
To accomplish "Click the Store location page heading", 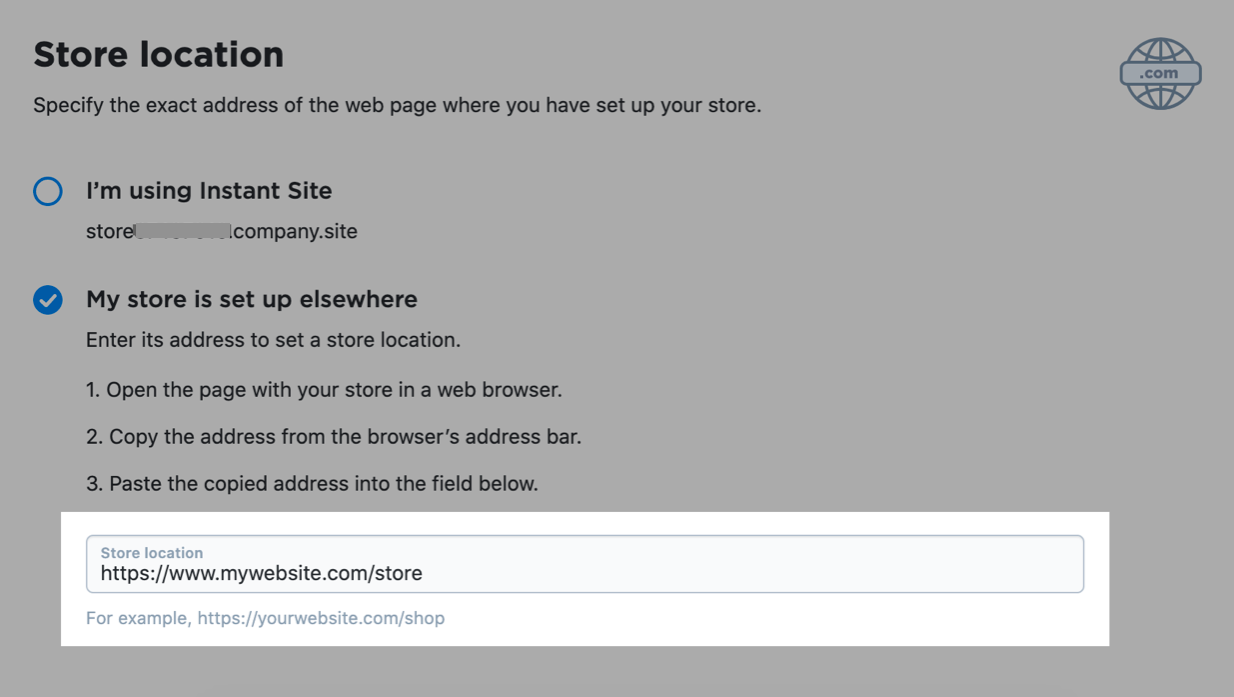I will pyautogui.click(x=157, y=54).
